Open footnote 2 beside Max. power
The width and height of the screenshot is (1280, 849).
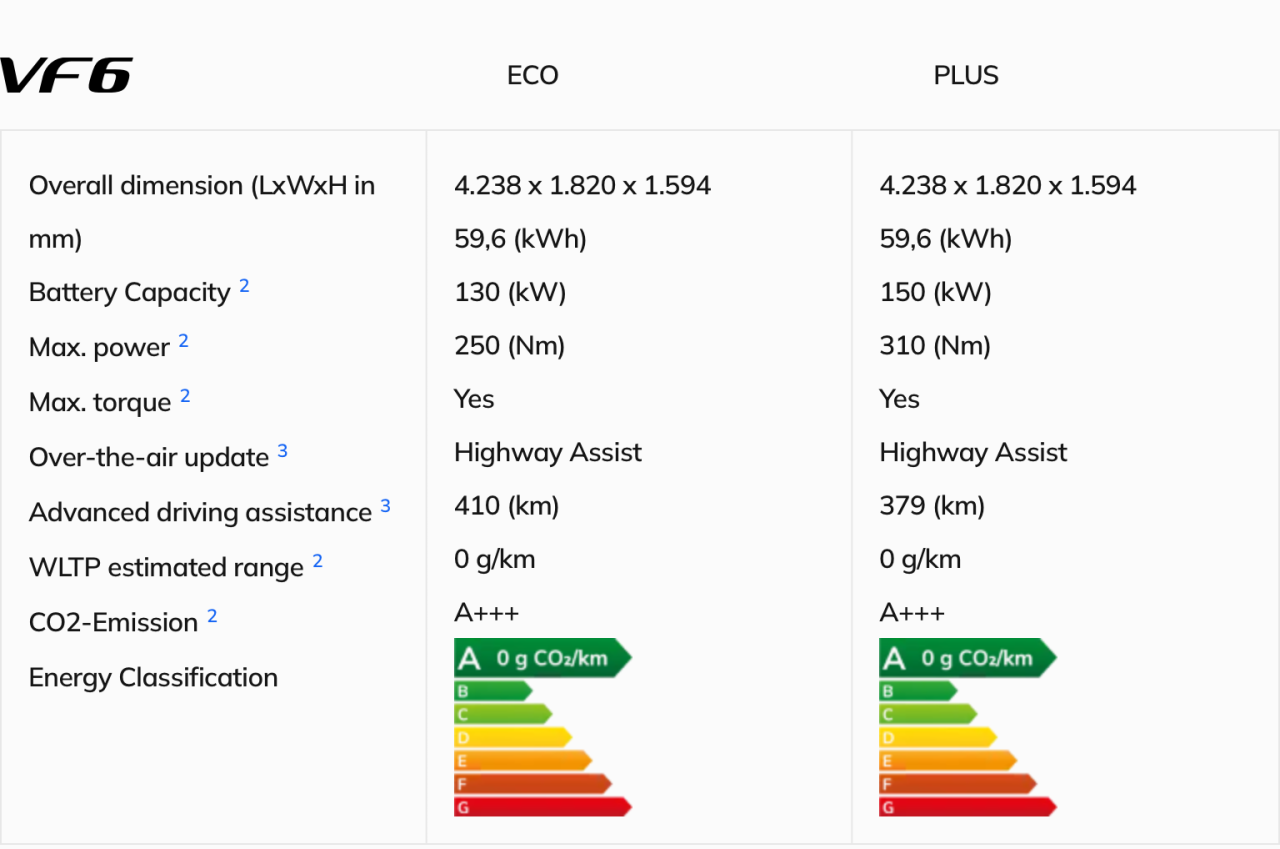point(183,342)
